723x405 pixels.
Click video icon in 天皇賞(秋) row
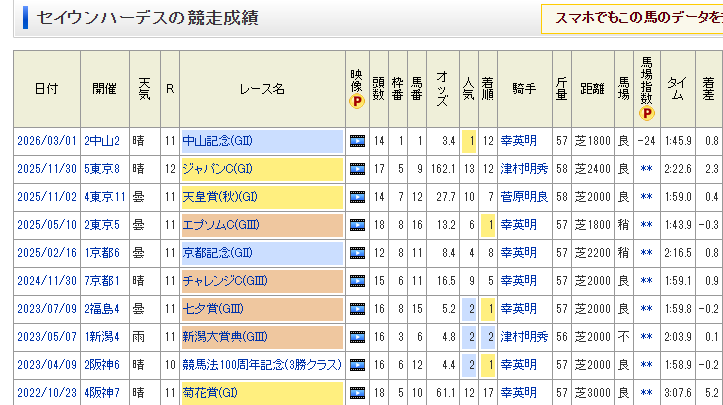[357, 198]
